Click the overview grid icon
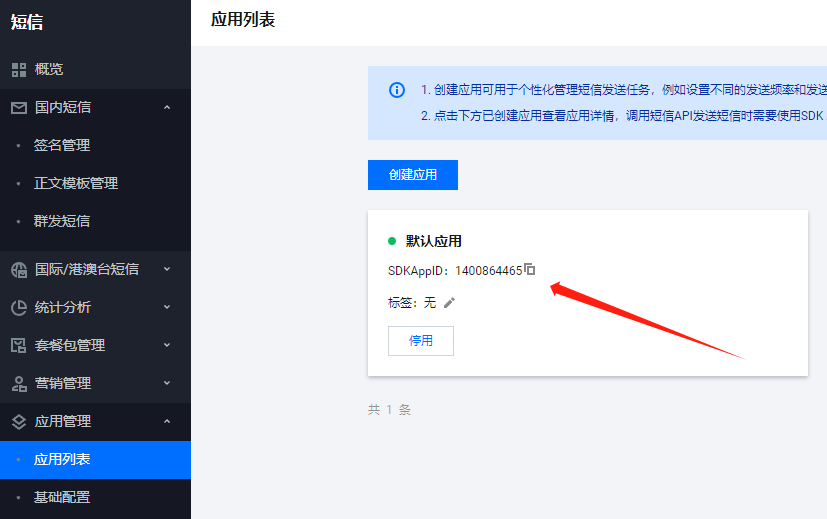Viewport: 827px width, 519px height. click(19, 69)
